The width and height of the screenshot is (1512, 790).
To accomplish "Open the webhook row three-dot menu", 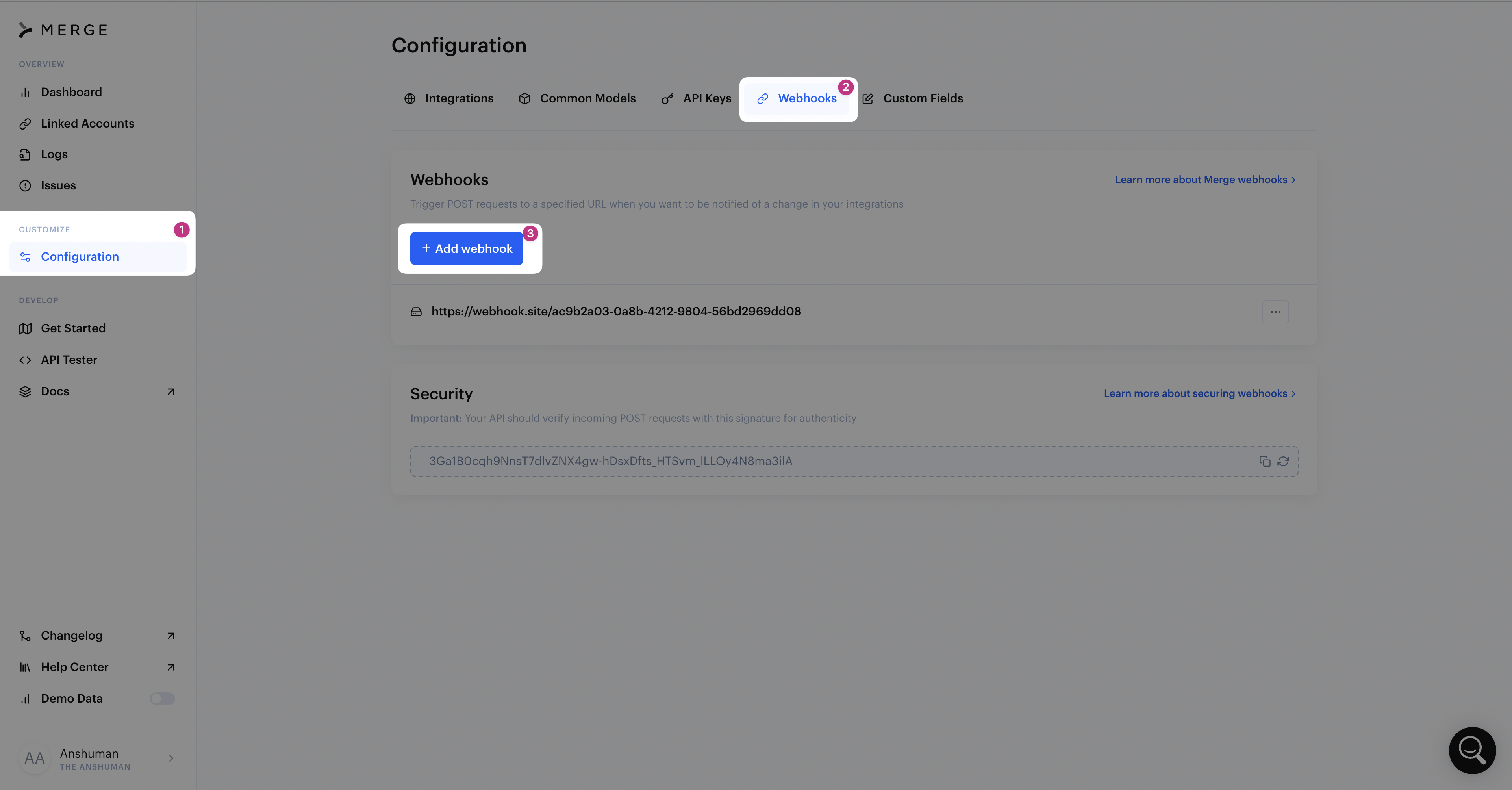I will 1275,312.
